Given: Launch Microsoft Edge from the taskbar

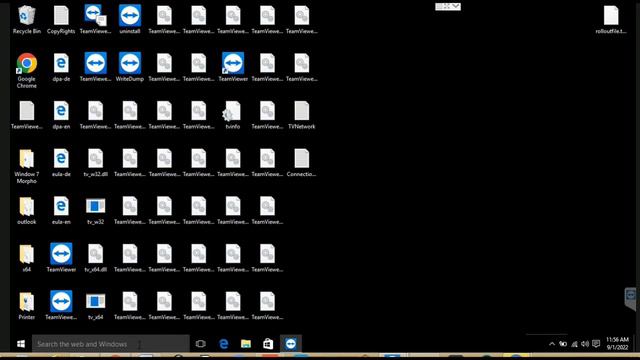Looking at the screenshot, I should pos(223,344).
